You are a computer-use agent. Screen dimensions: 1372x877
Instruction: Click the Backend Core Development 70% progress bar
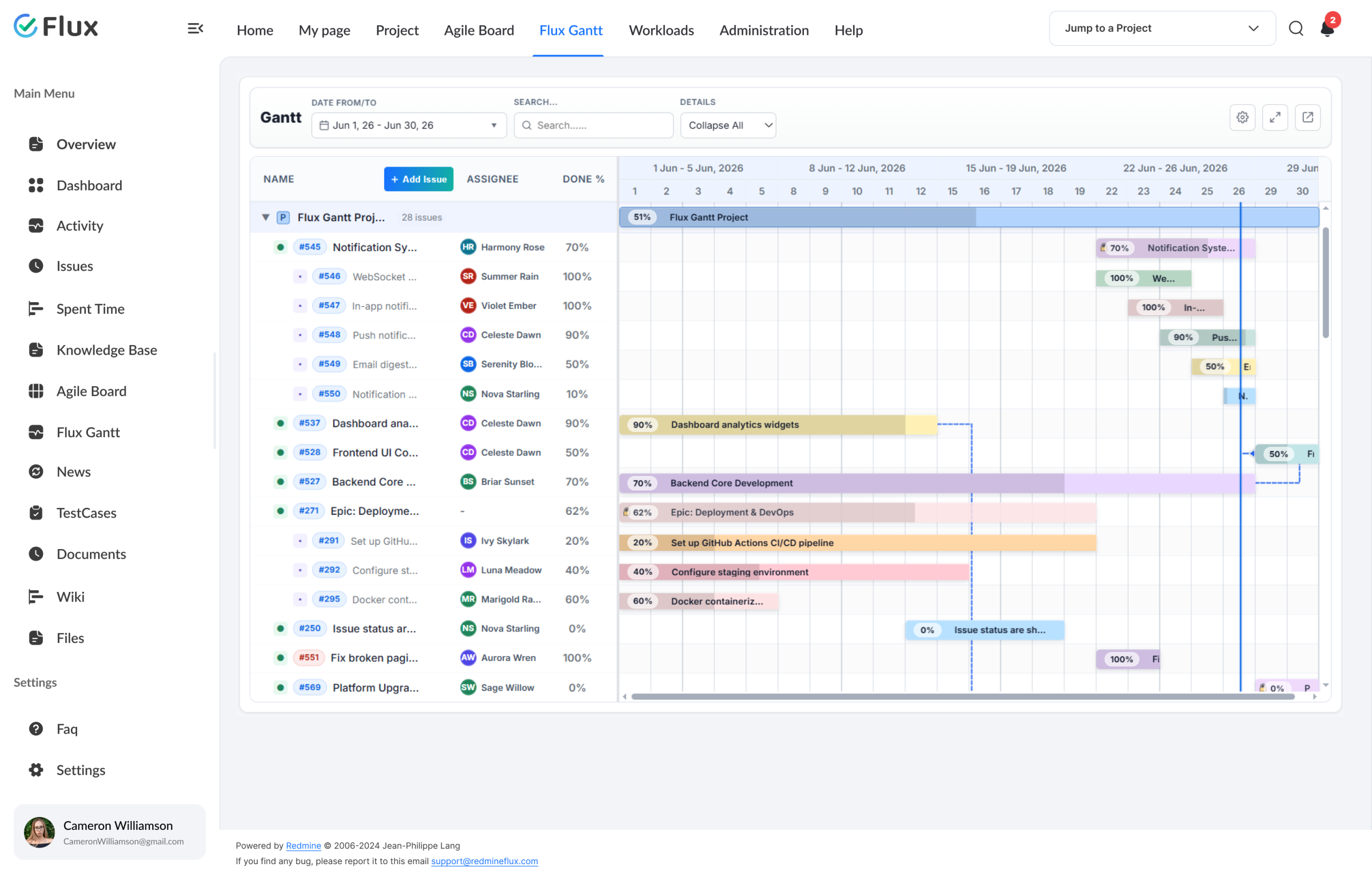(937, 483)
